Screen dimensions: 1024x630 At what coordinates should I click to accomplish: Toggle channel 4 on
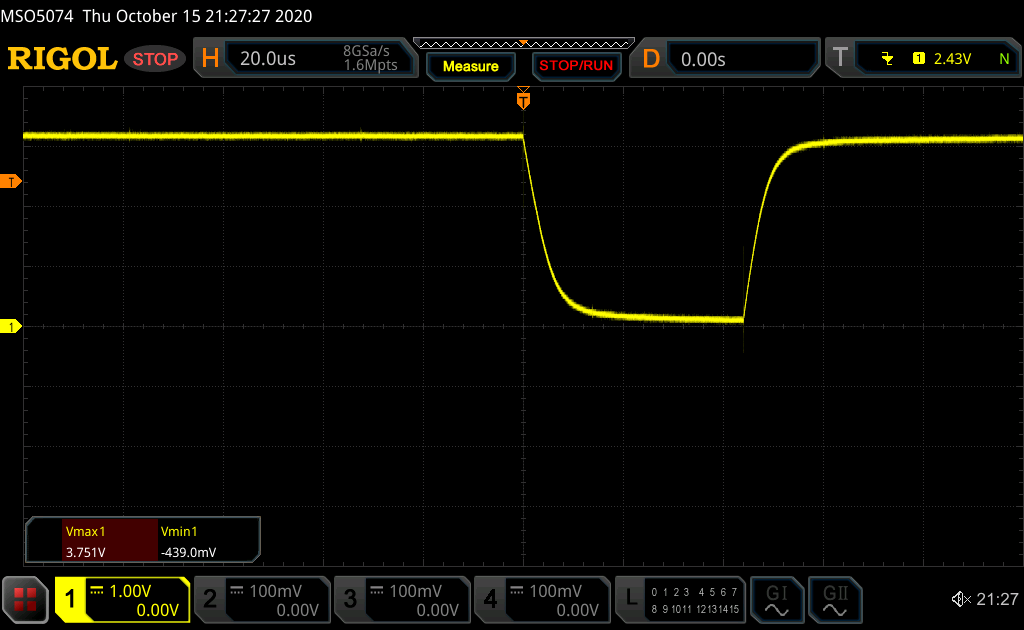tap(490, 599)
